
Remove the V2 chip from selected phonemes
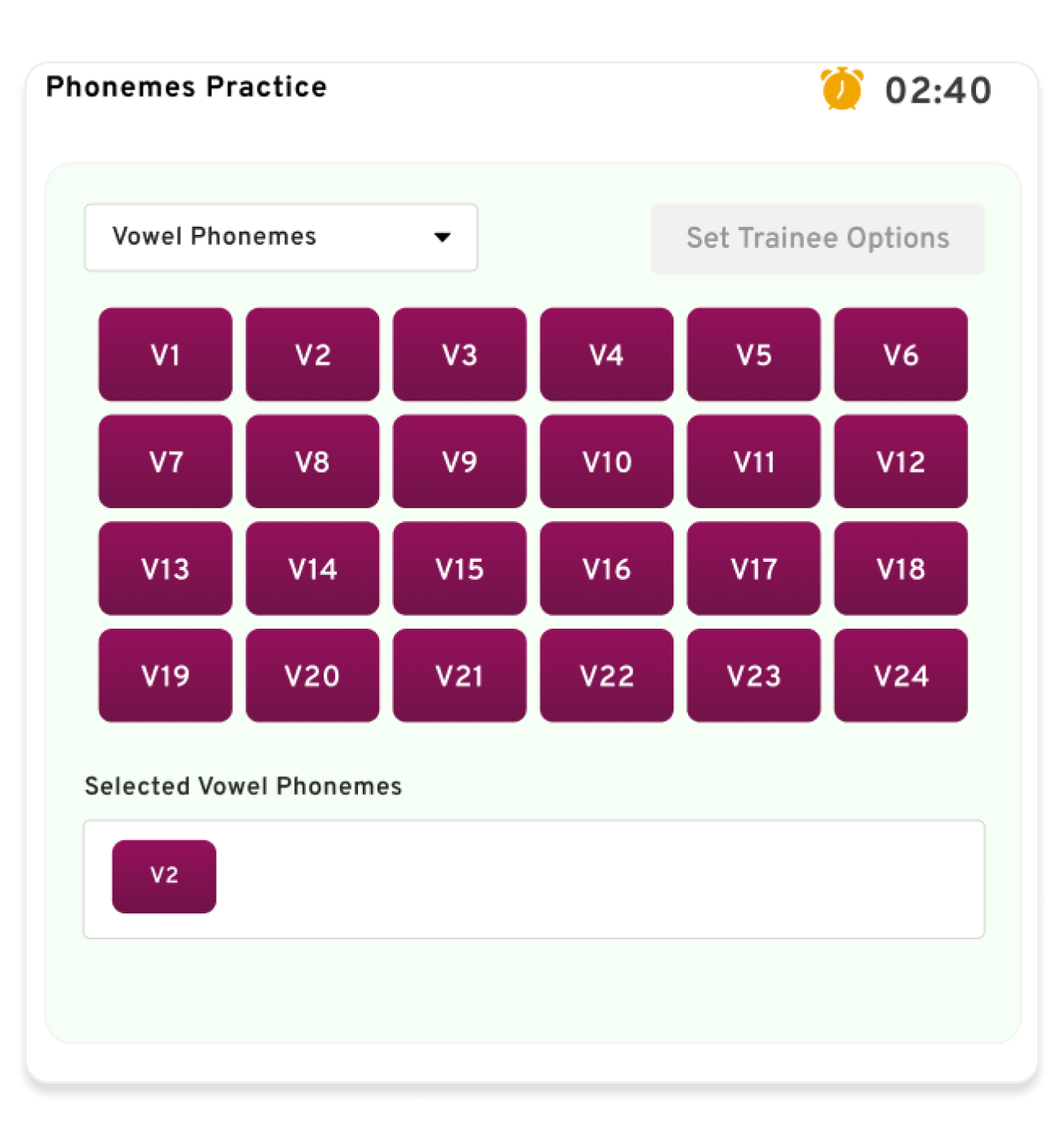(164, 877)
